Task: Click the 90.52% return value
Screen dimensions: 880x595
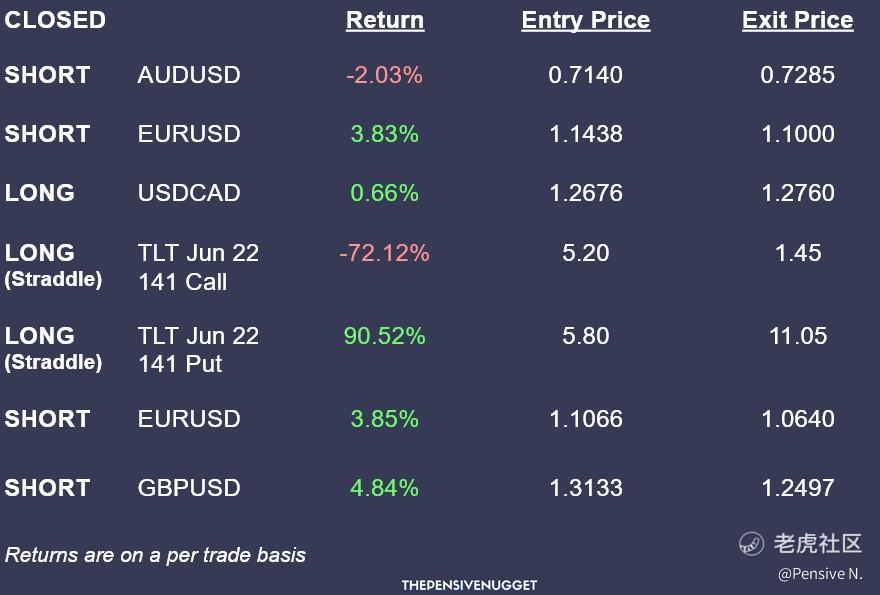Action: [384, 336]
